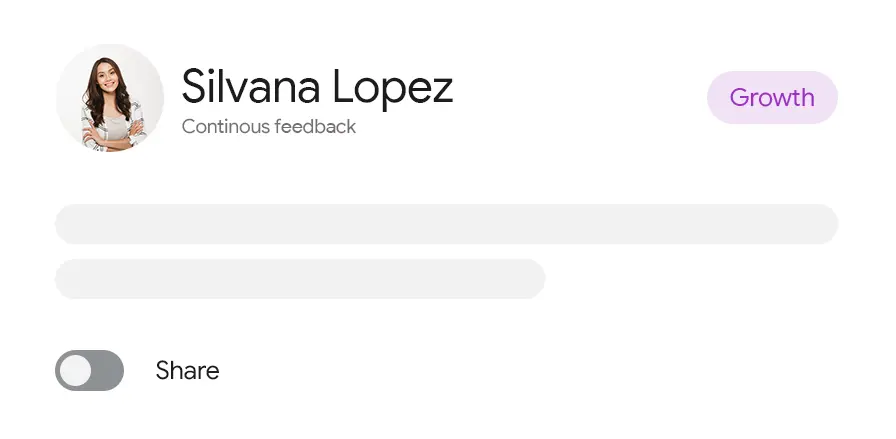The width and height of the screenshot is (896, 439).
Task: Click the Growth tag
Action: [772, 98]
